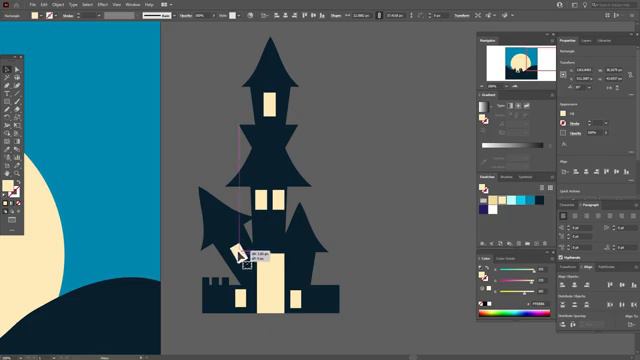Open the Object menu
Image resolution: width=640 pixels, height=360 pixels.
click(x=58, y=5)
